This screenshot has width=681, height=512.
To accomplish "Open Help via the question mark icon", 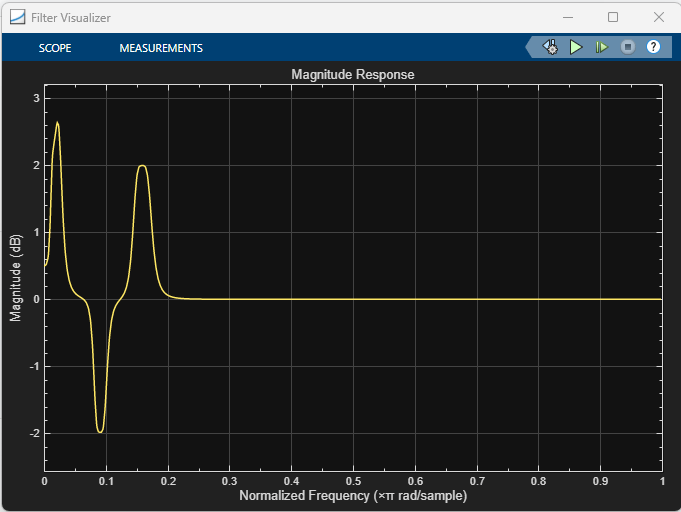I will [x=653, y=47].
